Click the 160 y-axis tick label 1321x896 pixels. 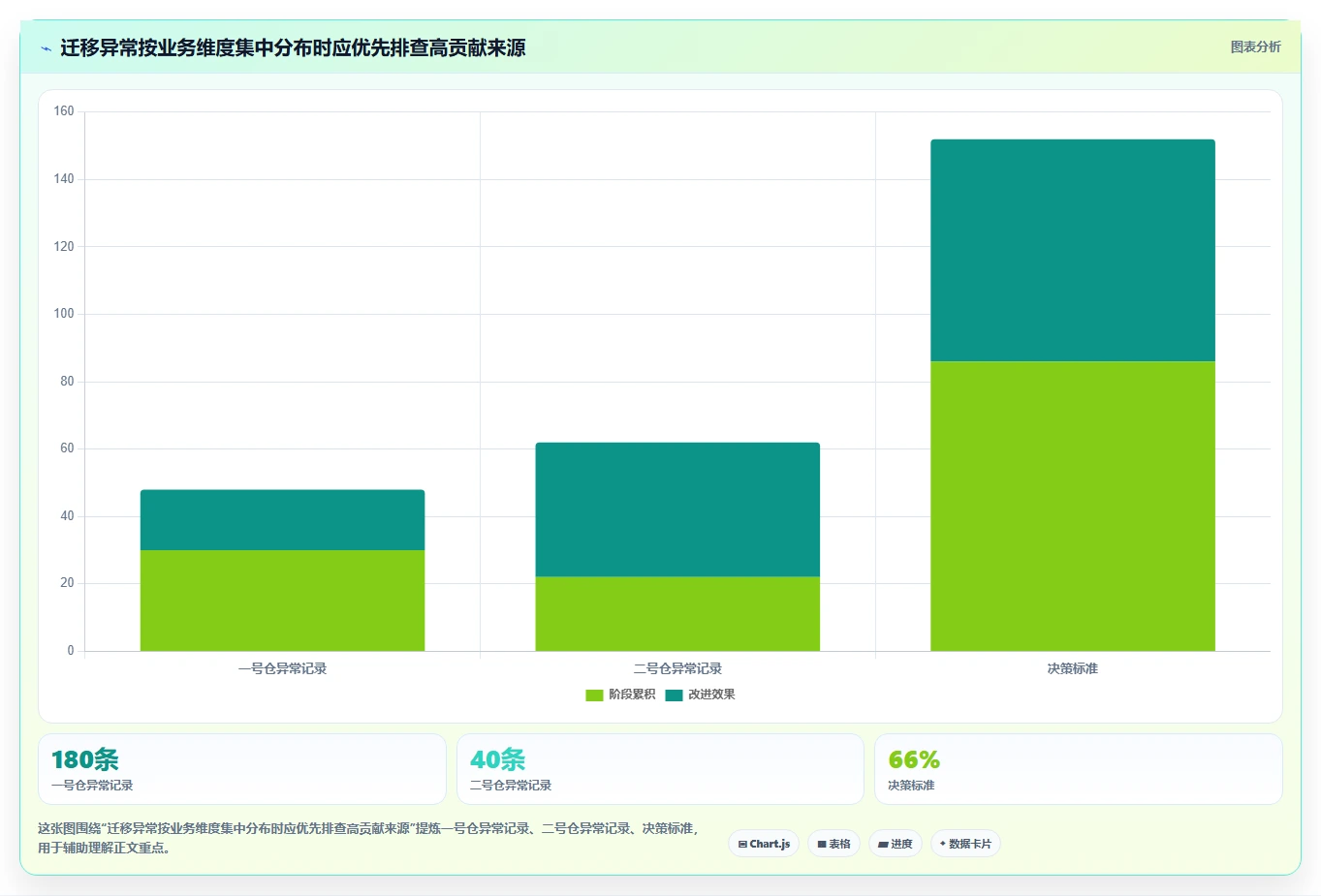(64, 111)
